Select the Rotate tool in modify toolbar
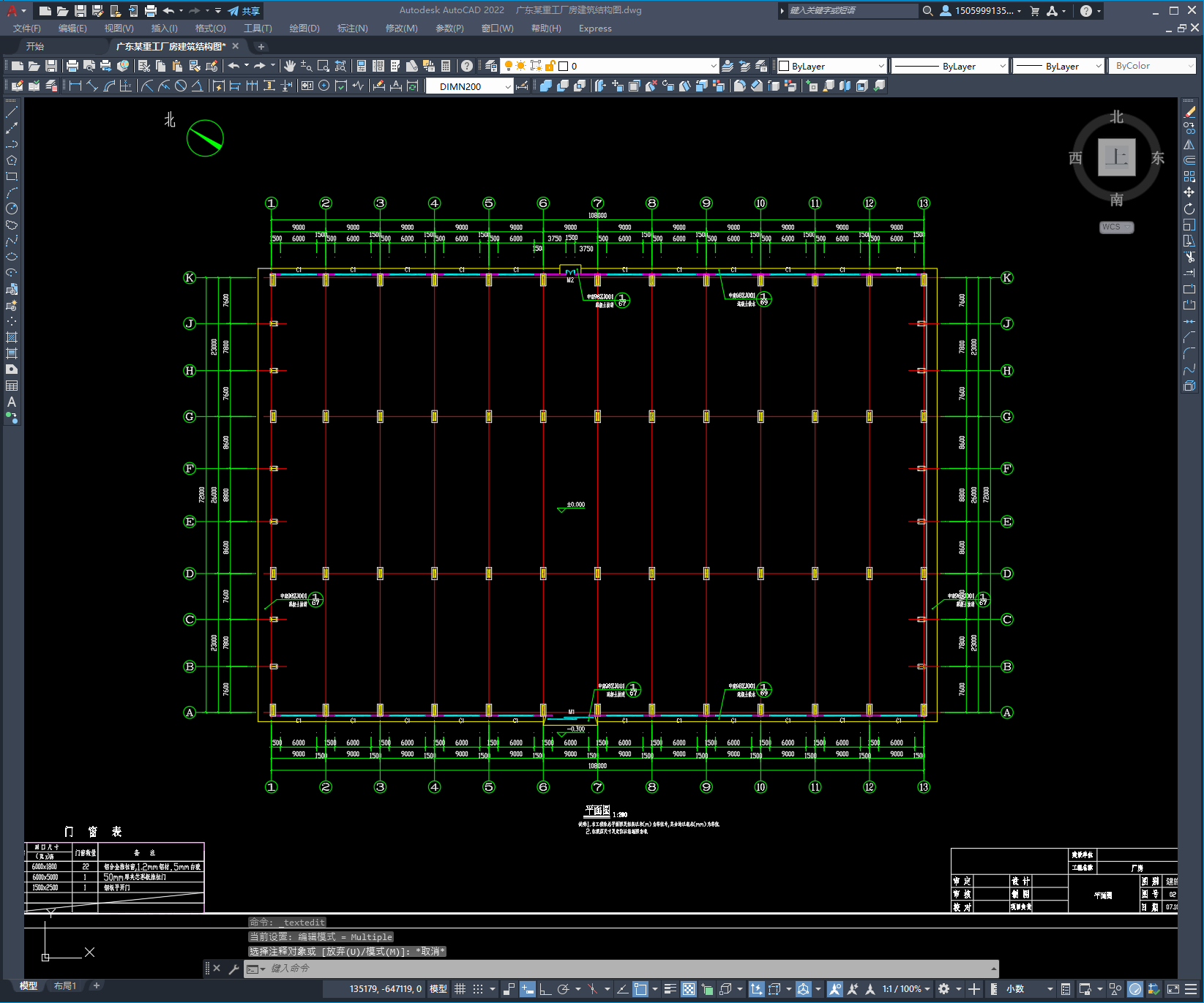Screen dimensions: 1204x1003 (1189, 209)
